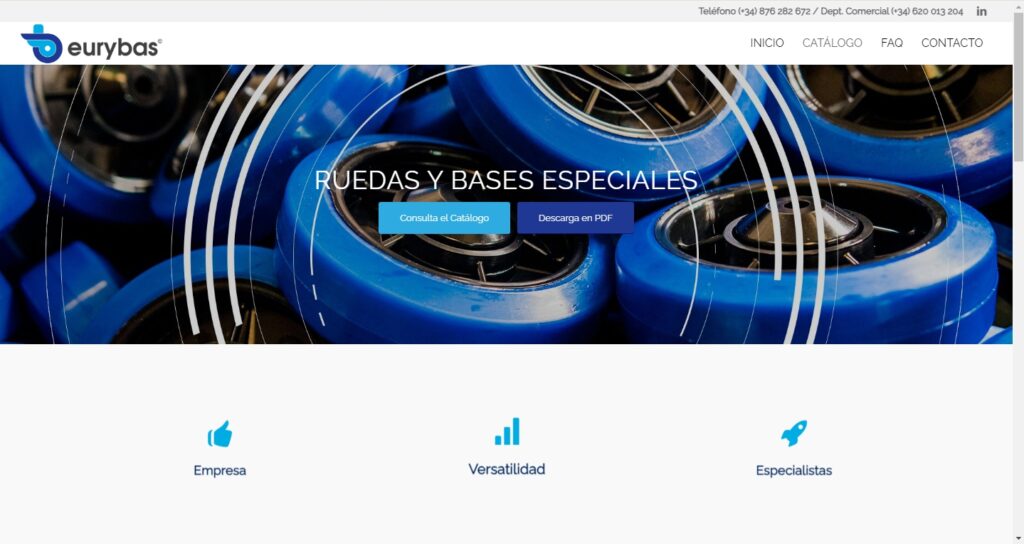Open the Especialistas heading link
Image resolution: width=1024 pixels, height=544 pixels.
pyautogui.click(x=793, y=470)
